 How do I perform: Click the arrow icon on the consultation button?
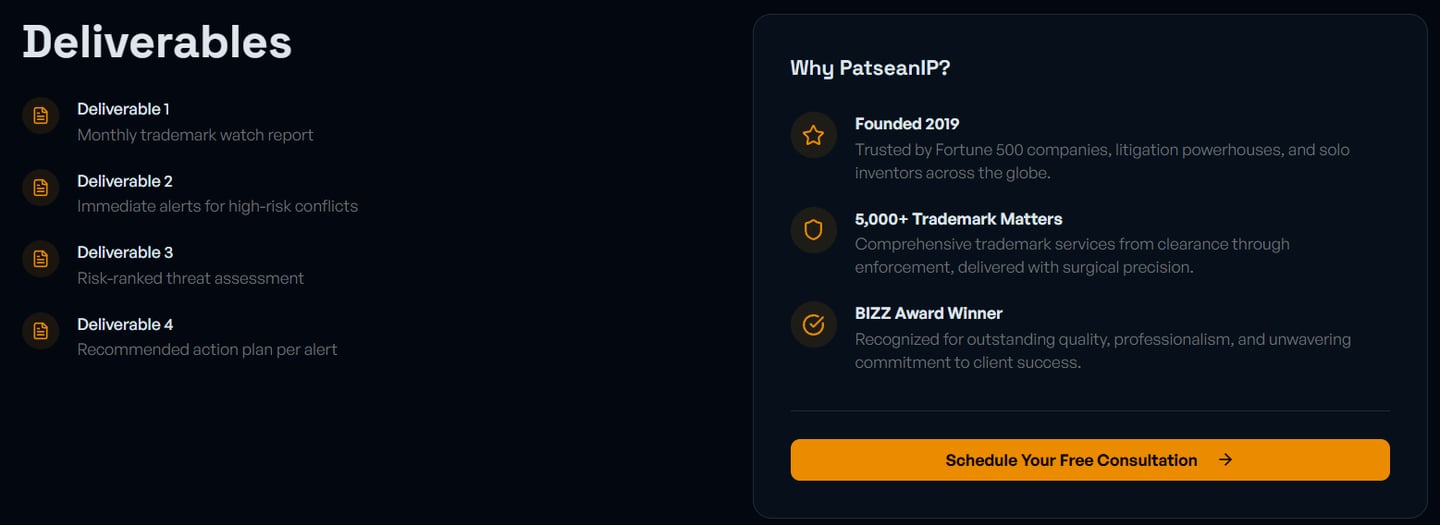1225,460
